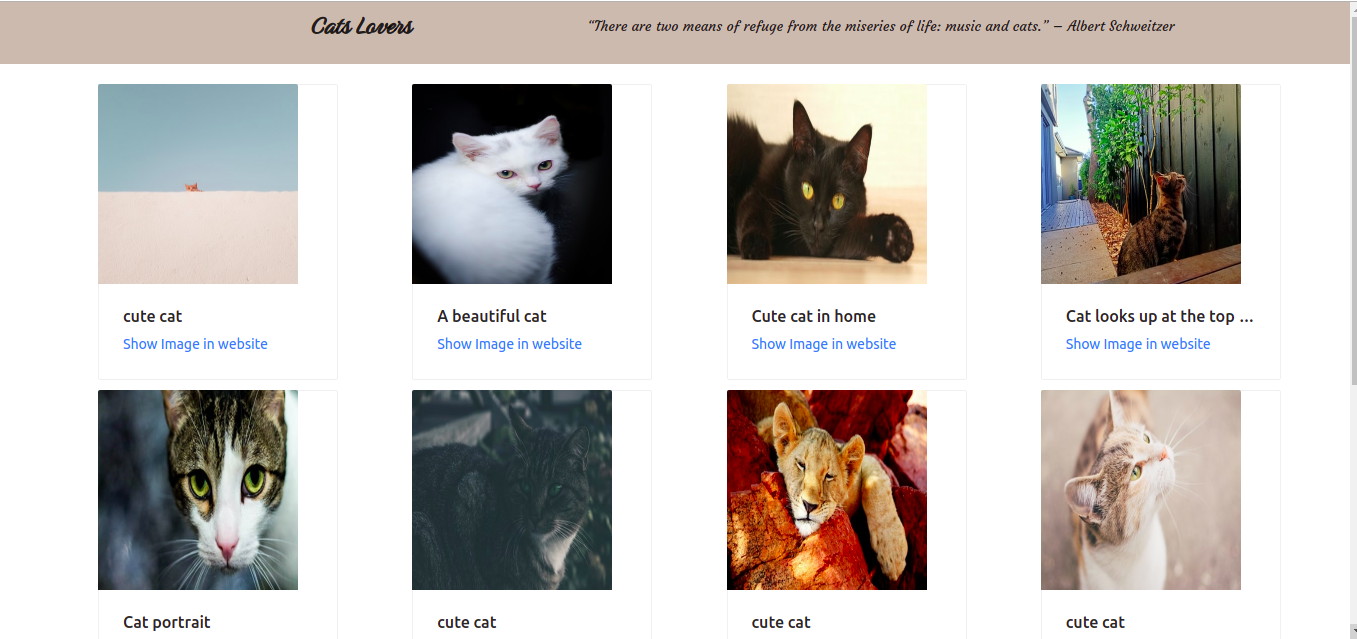The image size is (1357, 639).
Task: Open the green-eyed cat portrait image
Action: tap(198, 490)
